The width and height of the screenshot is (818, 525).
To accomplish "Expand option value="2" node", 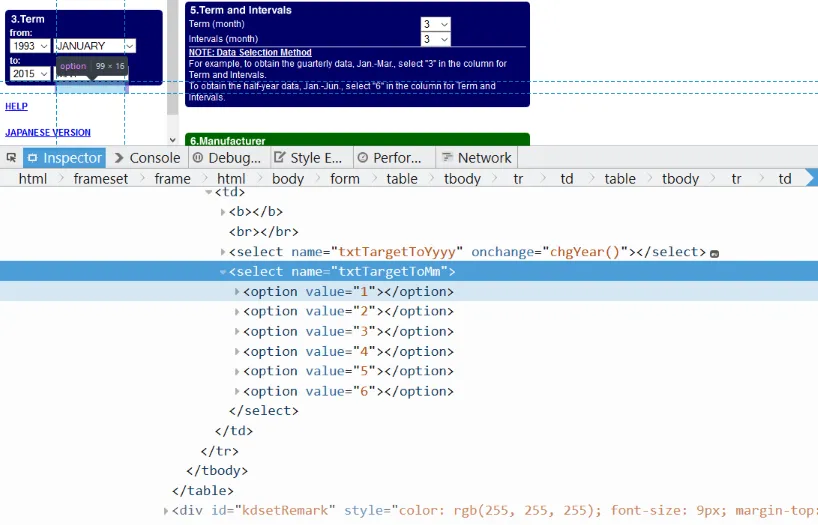I will (x=237, y=312).
